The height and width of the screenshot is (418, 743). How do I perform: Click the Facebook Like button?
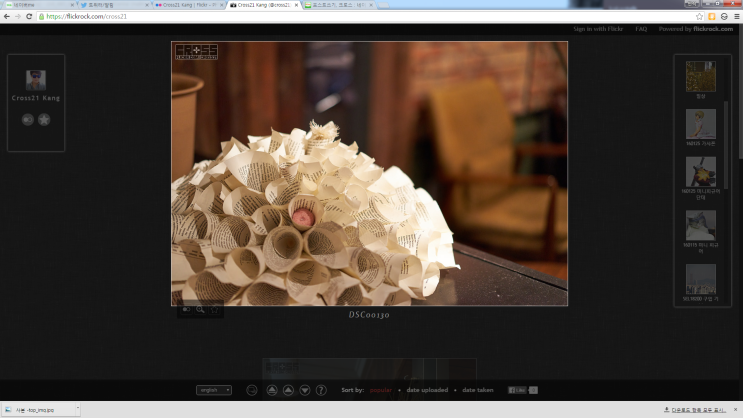[517, 390]
